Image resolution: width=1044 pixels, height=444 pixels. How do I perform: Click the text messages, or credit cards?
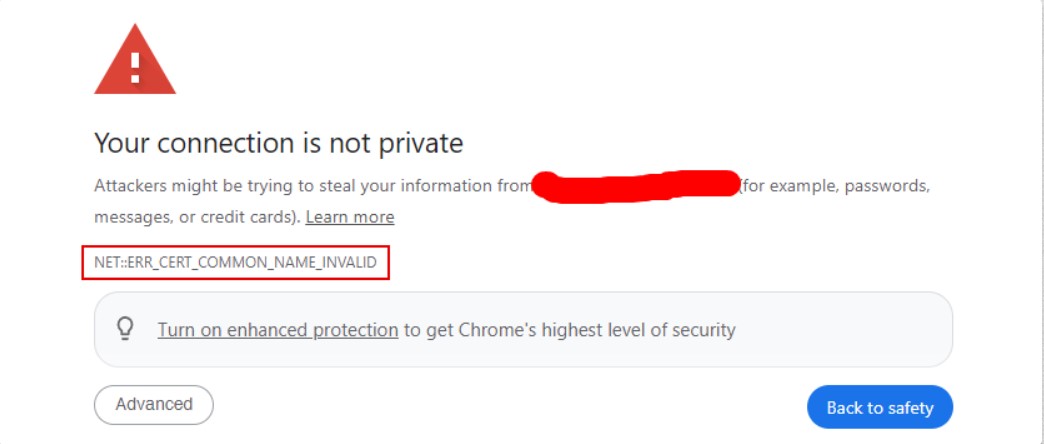coord(197,217)
